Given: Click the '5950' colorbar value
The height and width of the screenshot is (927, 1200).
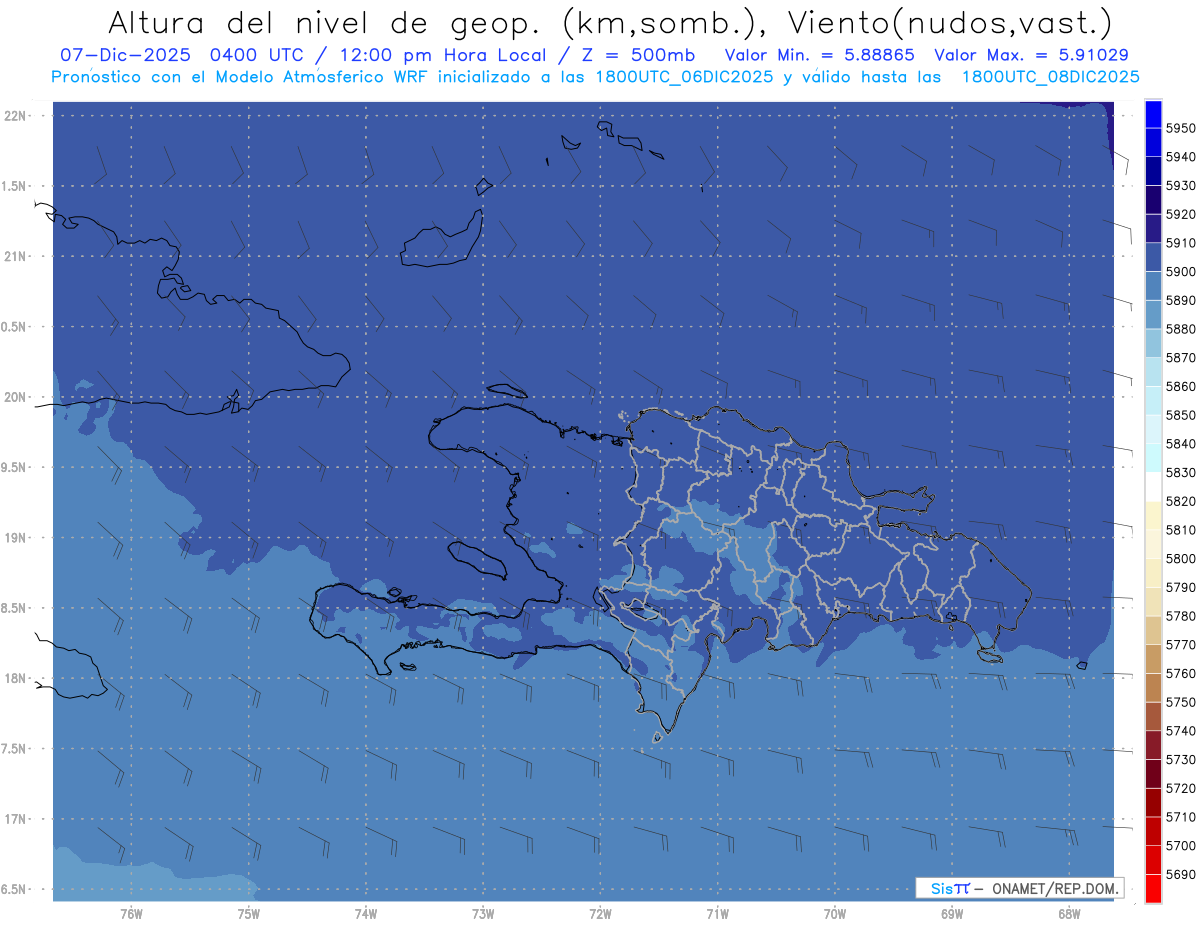Looking at the screenshot, I should pos(1181,128).
